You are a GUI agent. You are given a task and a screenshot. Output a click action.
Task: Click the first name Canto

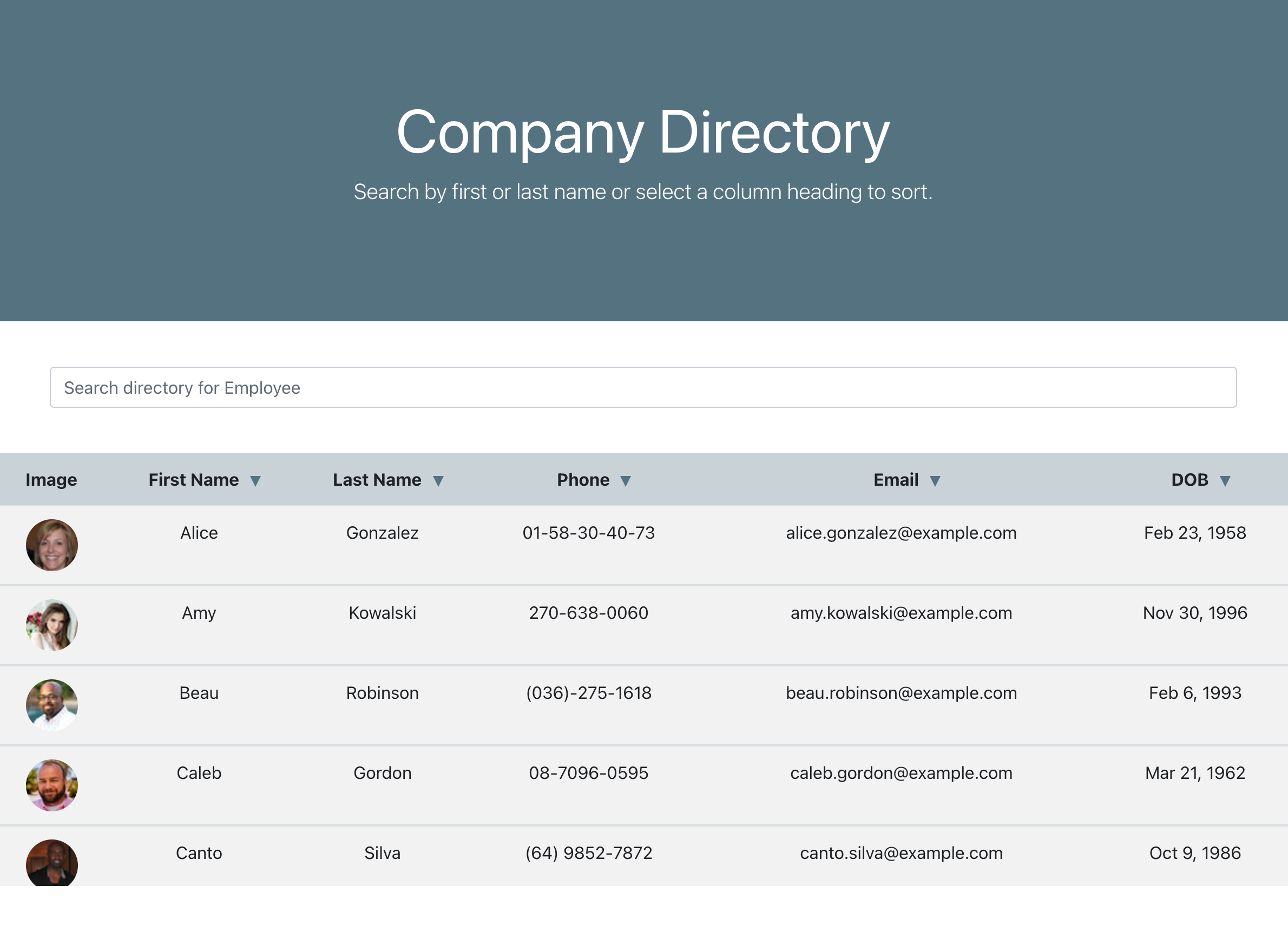[x=199, y=853]
